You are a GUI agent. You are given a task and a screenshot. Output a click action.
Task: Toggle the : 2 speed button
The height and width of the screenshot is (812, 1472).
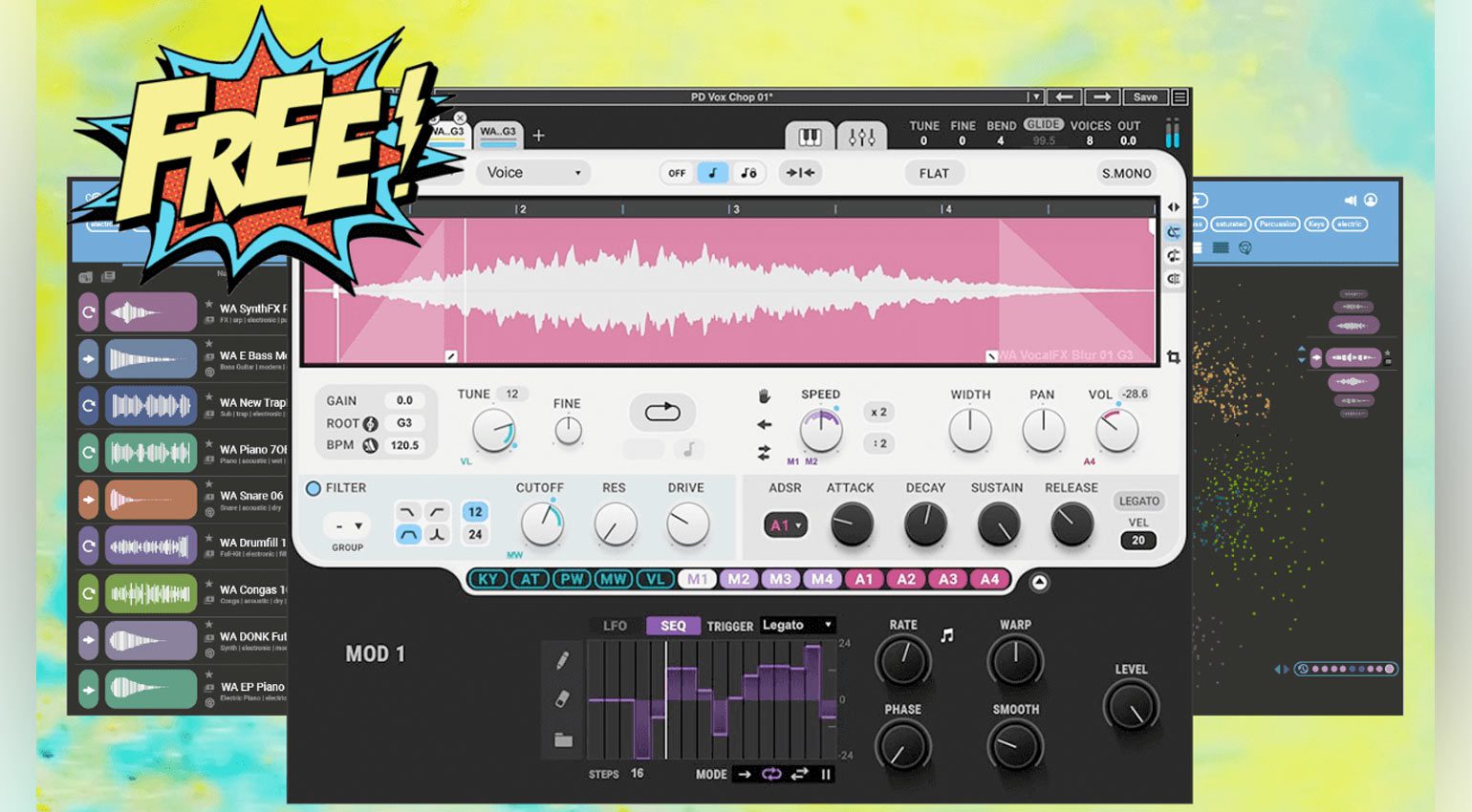pos(878,443)
